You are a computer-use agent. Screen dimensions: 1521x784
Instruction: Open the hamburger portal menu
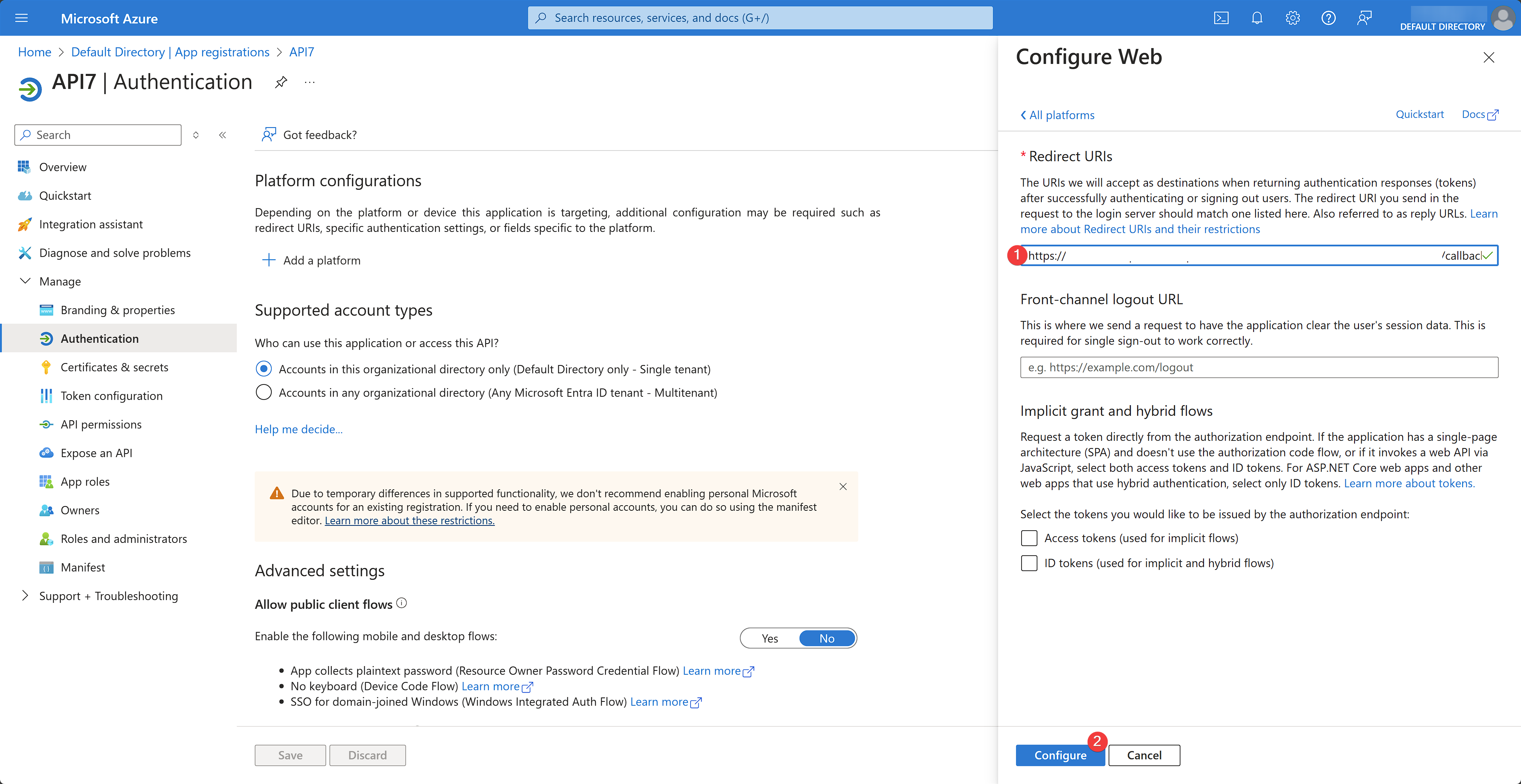[21, 18]
